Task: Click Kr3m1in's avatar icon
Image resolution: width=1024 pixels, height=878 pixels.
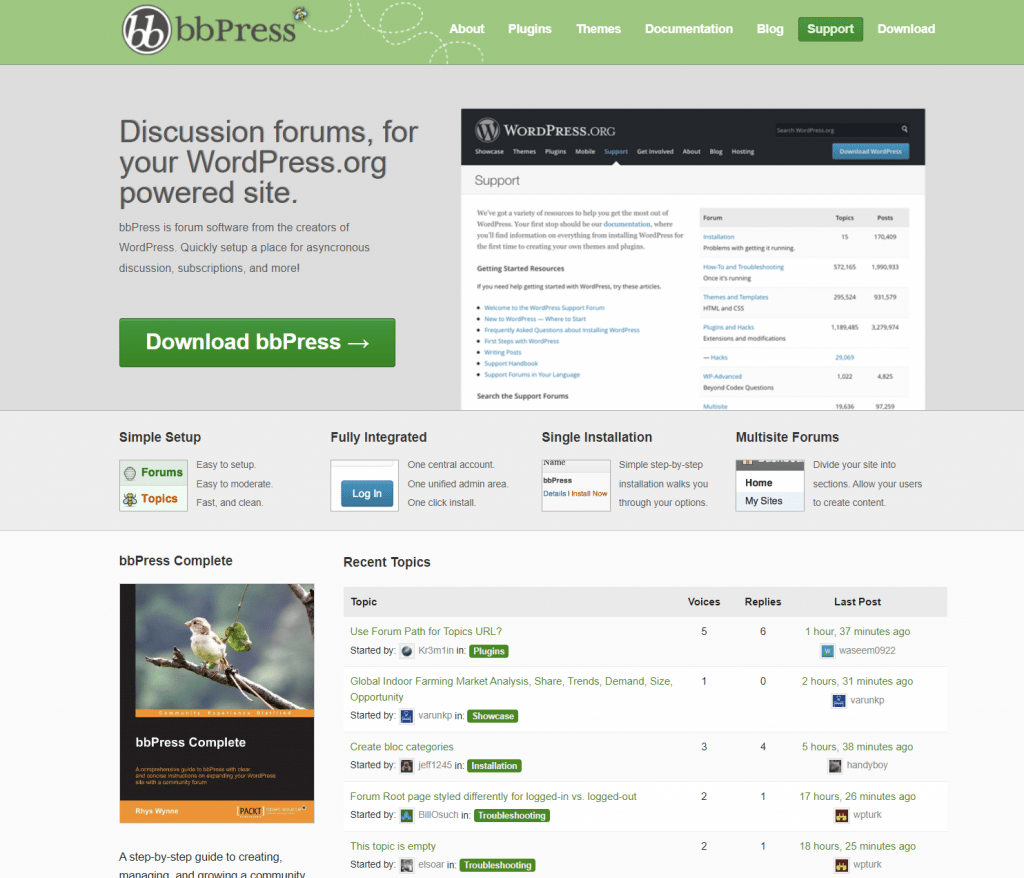Action: coord(407,651)
